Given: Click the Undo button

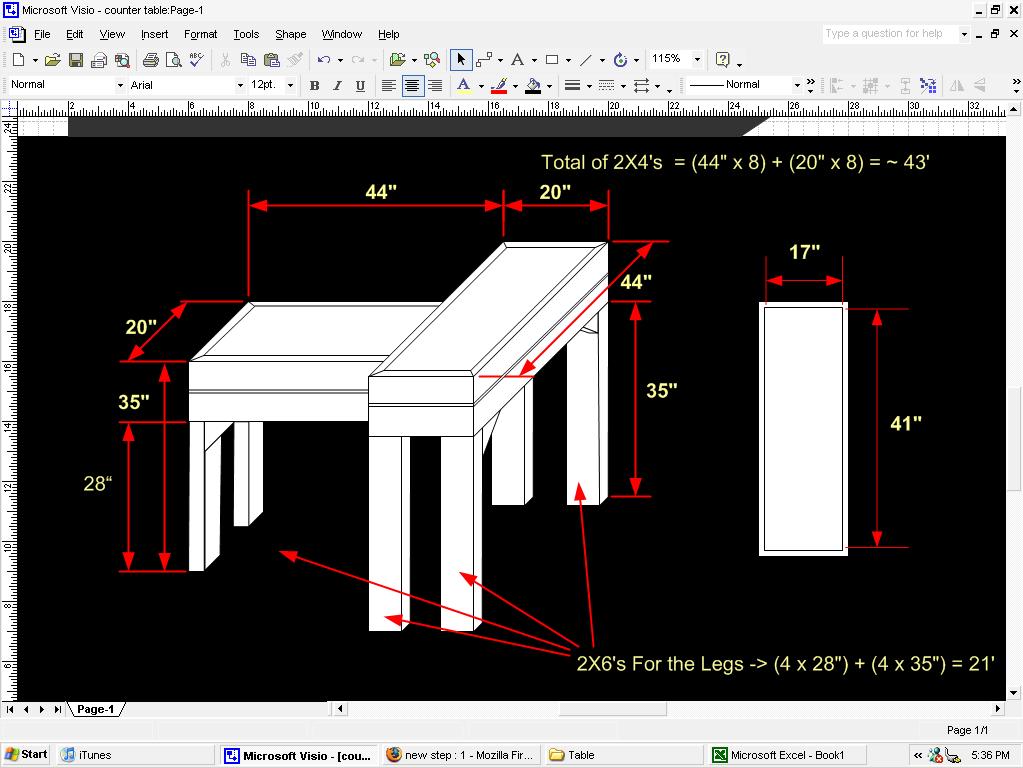Looking at the screenshot, I should tap(324, 59).
